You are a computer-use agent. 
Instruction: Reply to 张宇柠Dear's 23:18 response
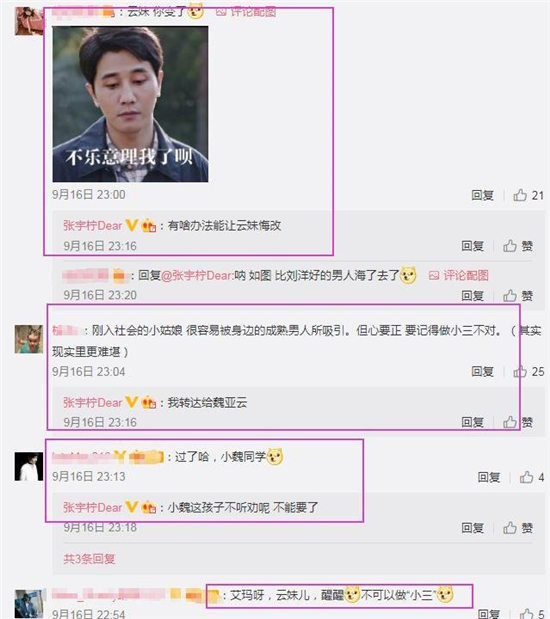tap(473, 528)
